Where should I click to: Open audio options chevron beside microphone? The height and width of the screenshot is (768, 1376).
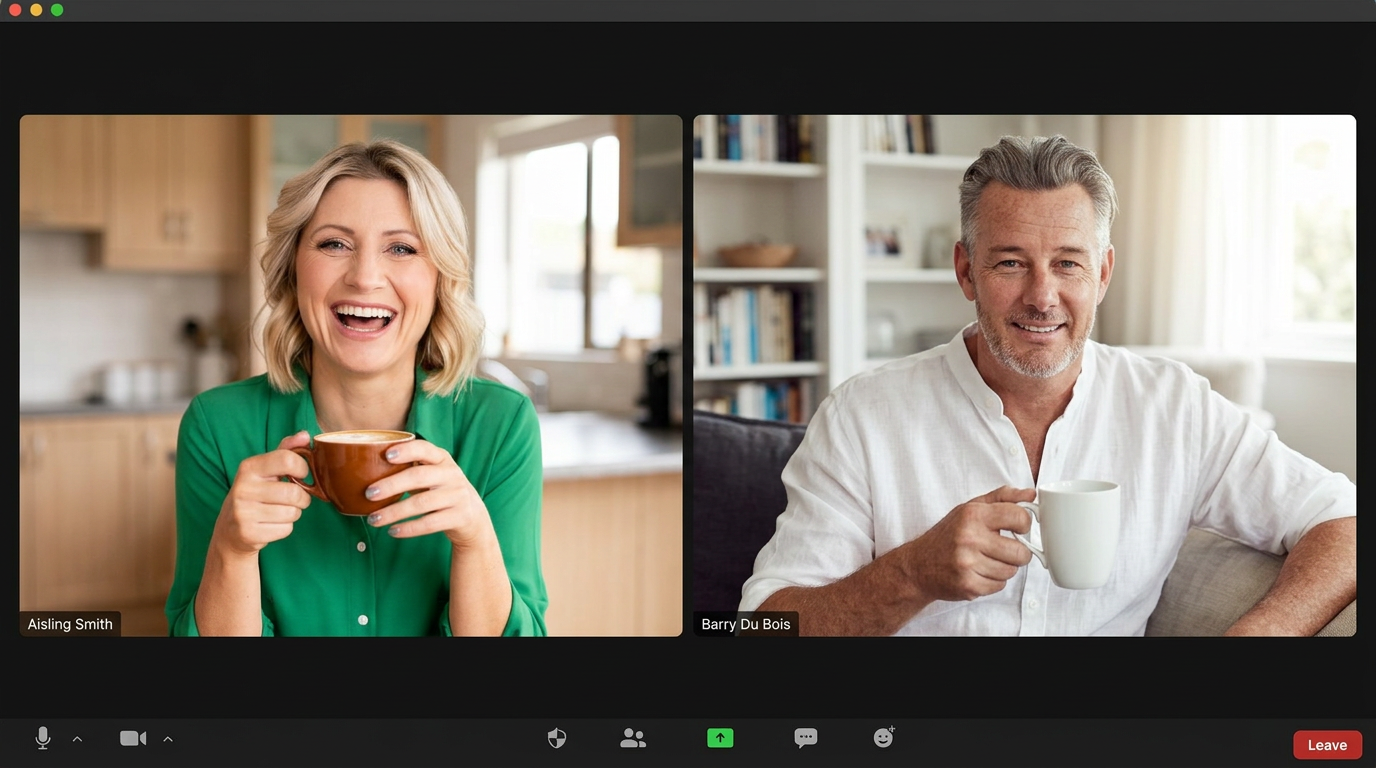[77, 739]
